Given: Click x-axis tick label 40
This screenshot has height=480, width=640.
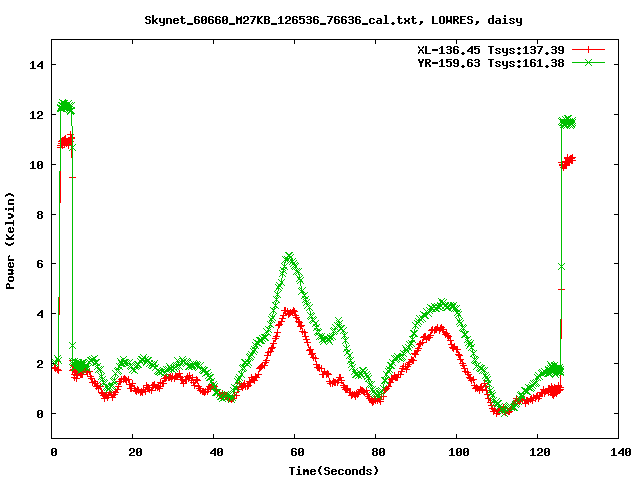Looking at the screenshot, I should coord(216,452).
